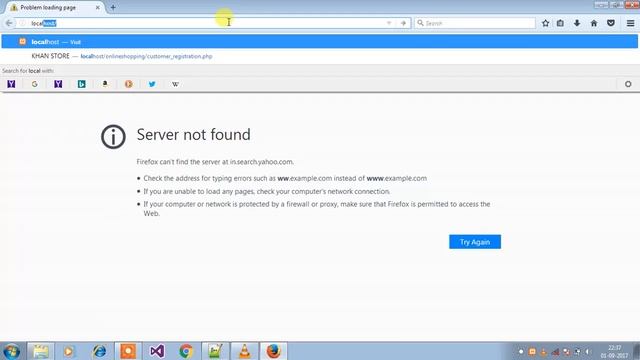Launch Windows Media Player from taskbar

[x=69, y=351]
